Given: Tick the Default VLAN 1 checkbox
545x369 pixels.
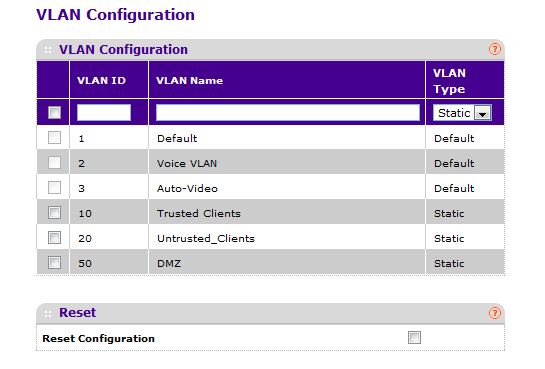Looking at the screenshot, I should click(x=54, y=137).
